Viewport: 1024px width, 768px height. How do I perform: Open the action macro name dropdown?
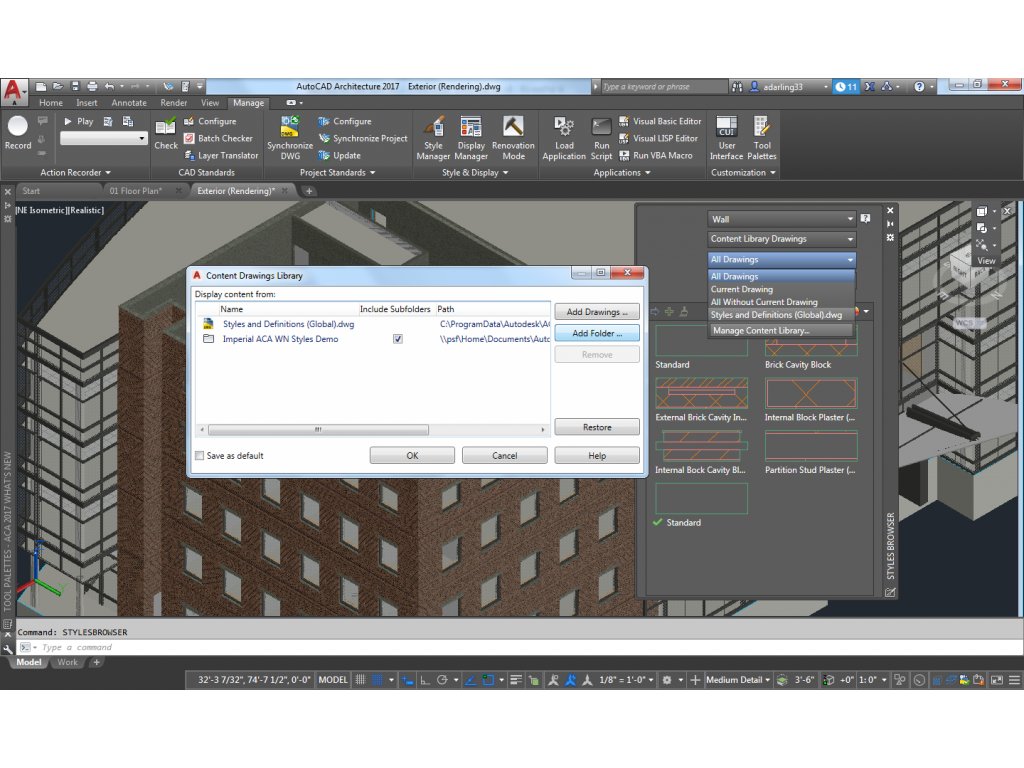point(103,138)
